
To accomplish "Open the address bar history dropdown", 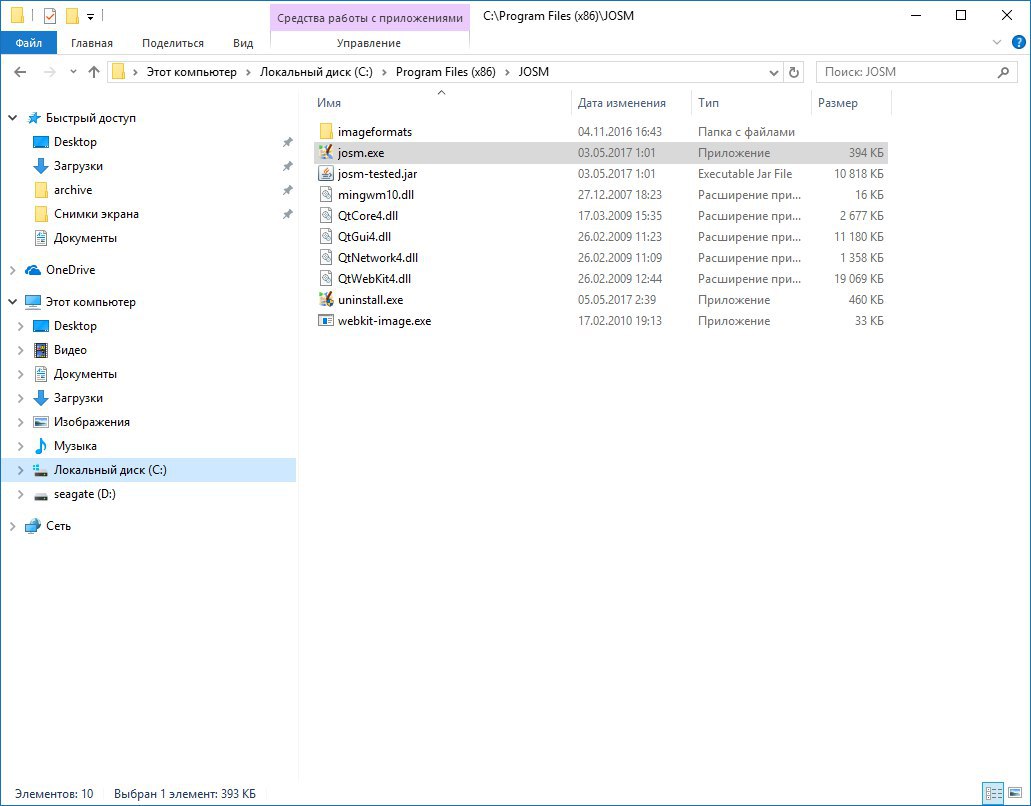I will [774, 72].
